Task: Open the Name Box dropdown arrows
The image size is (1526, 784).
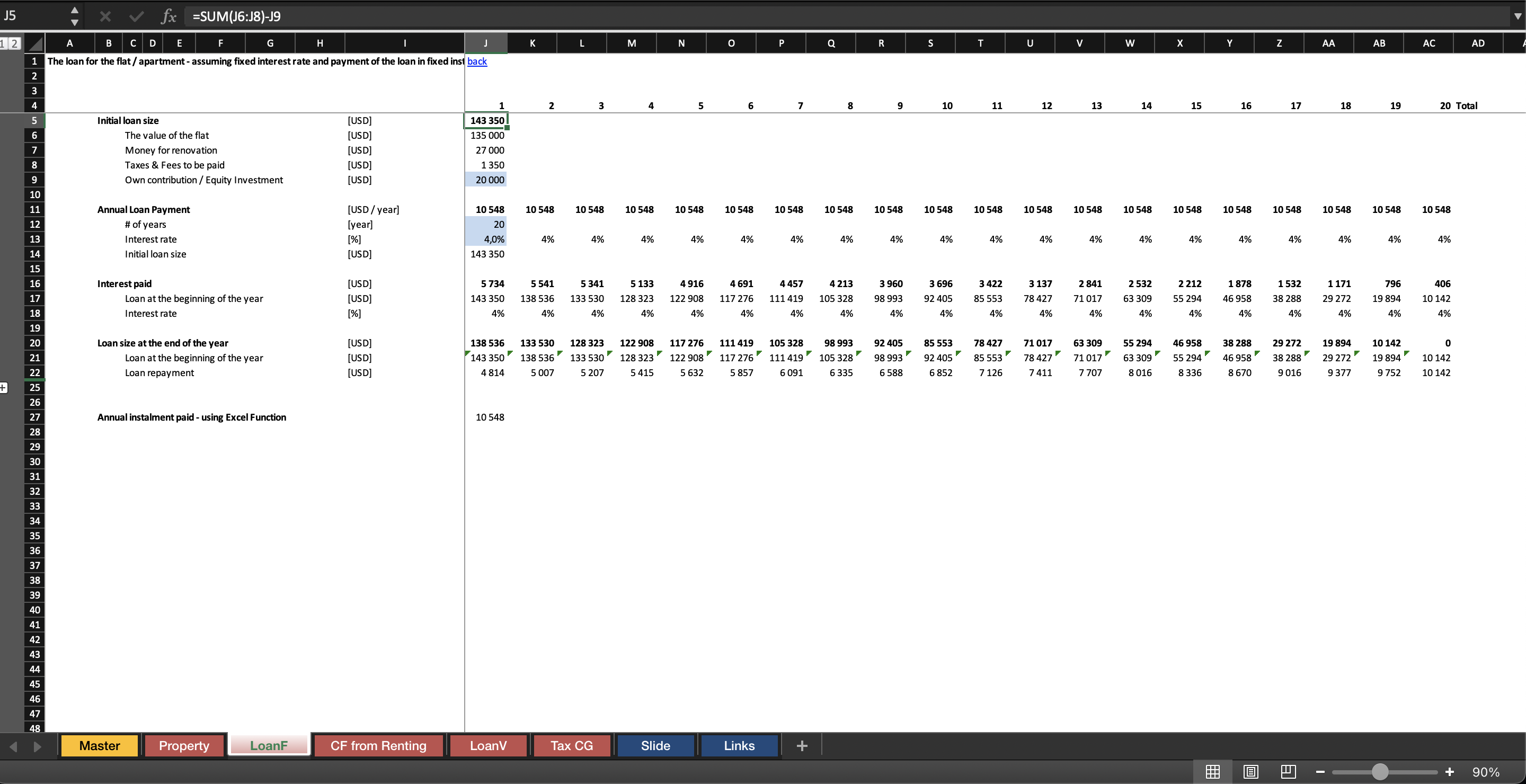Action: coord(75,16)
